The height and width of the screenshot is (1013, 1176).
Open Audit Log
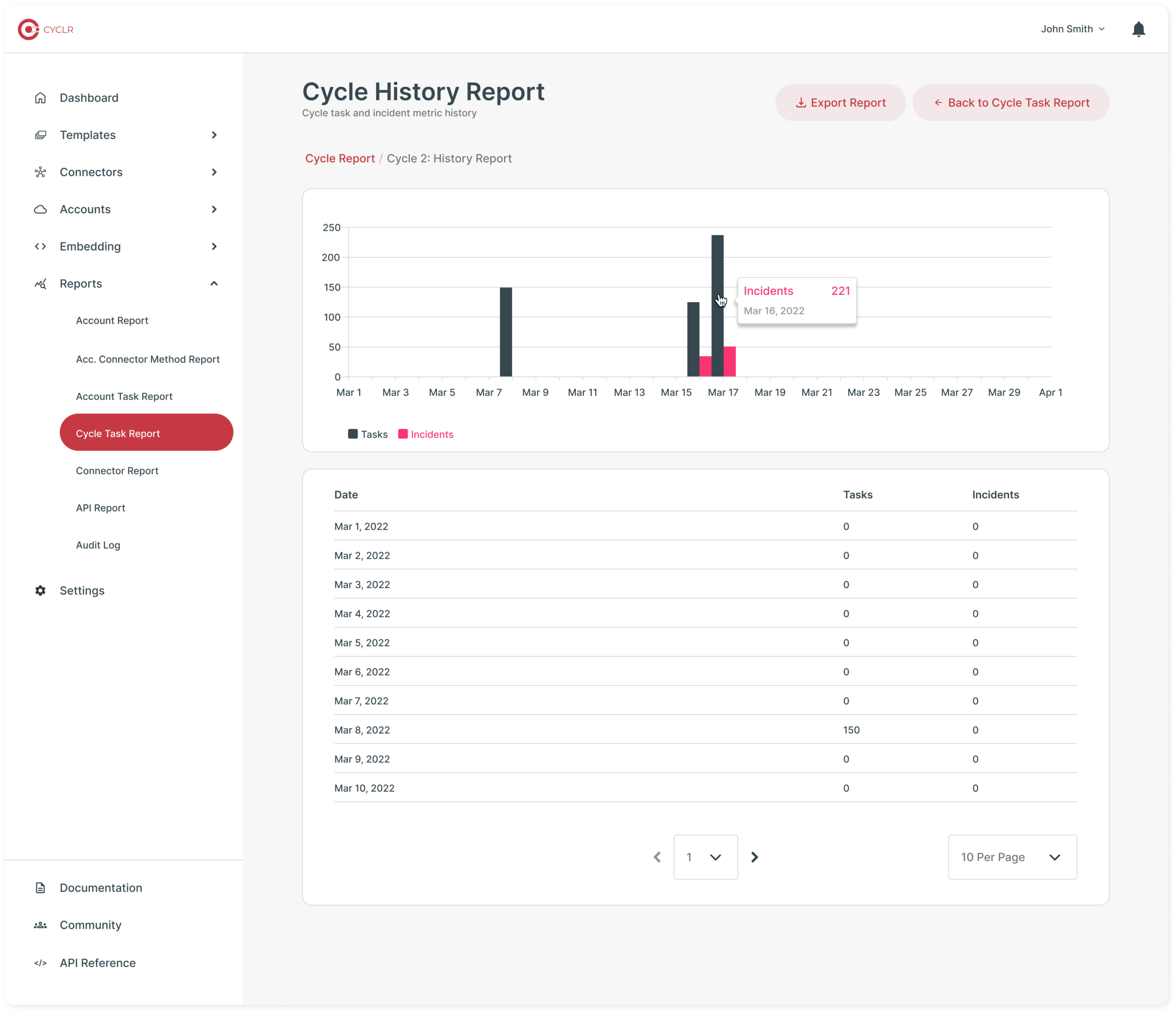point(98,545)
